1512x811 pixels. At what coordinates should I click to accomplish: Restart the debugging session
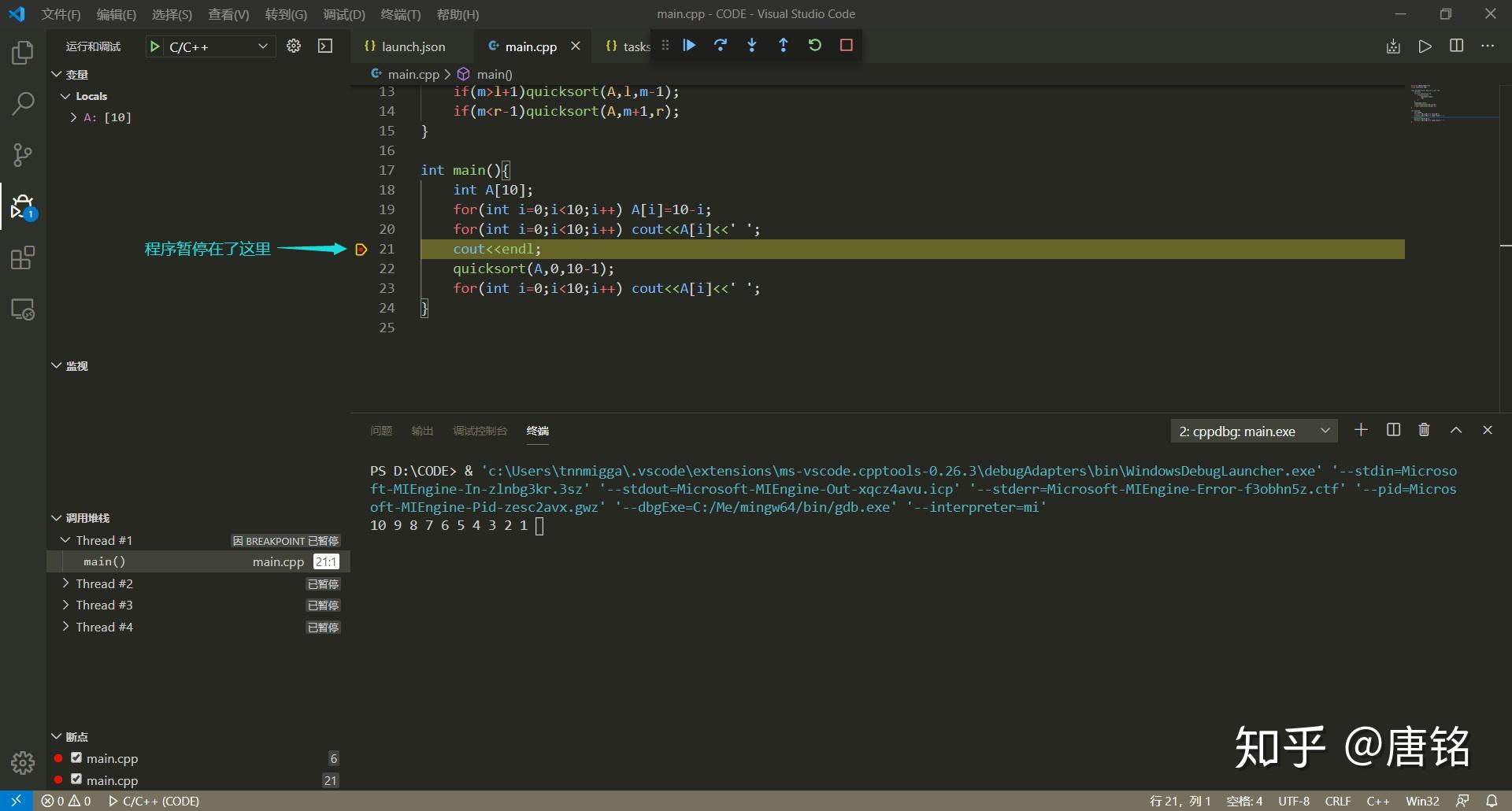[x=815, y=46]
